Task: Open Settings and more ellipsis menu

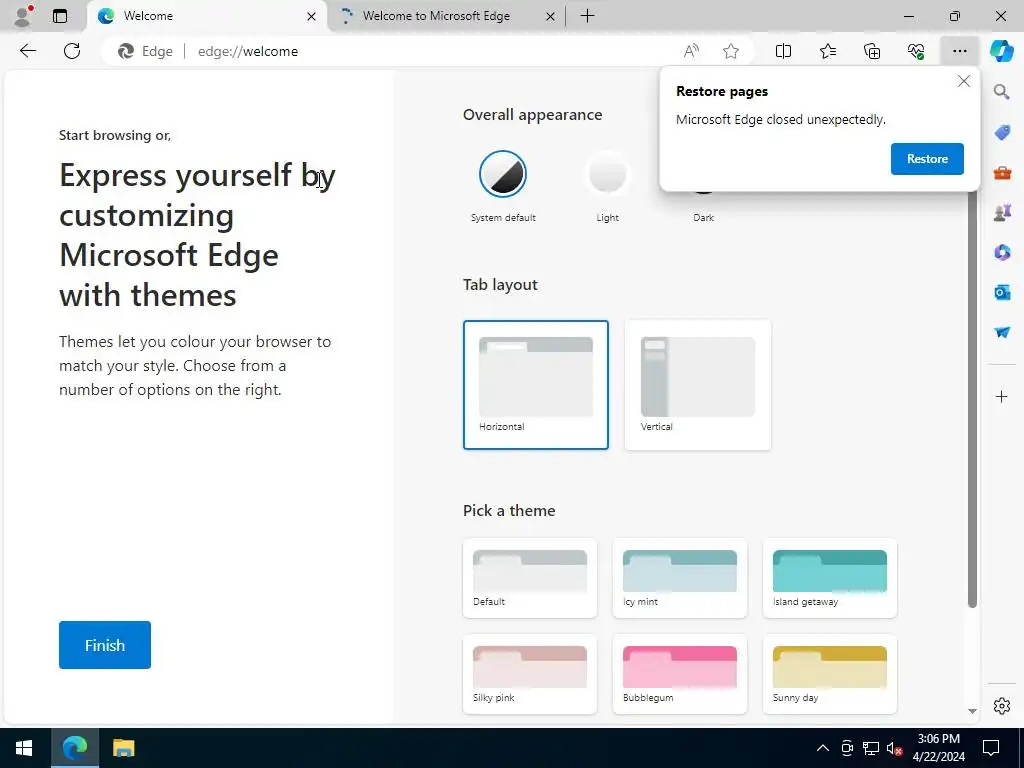Action: pyautogui.click(x=959, y=51)
